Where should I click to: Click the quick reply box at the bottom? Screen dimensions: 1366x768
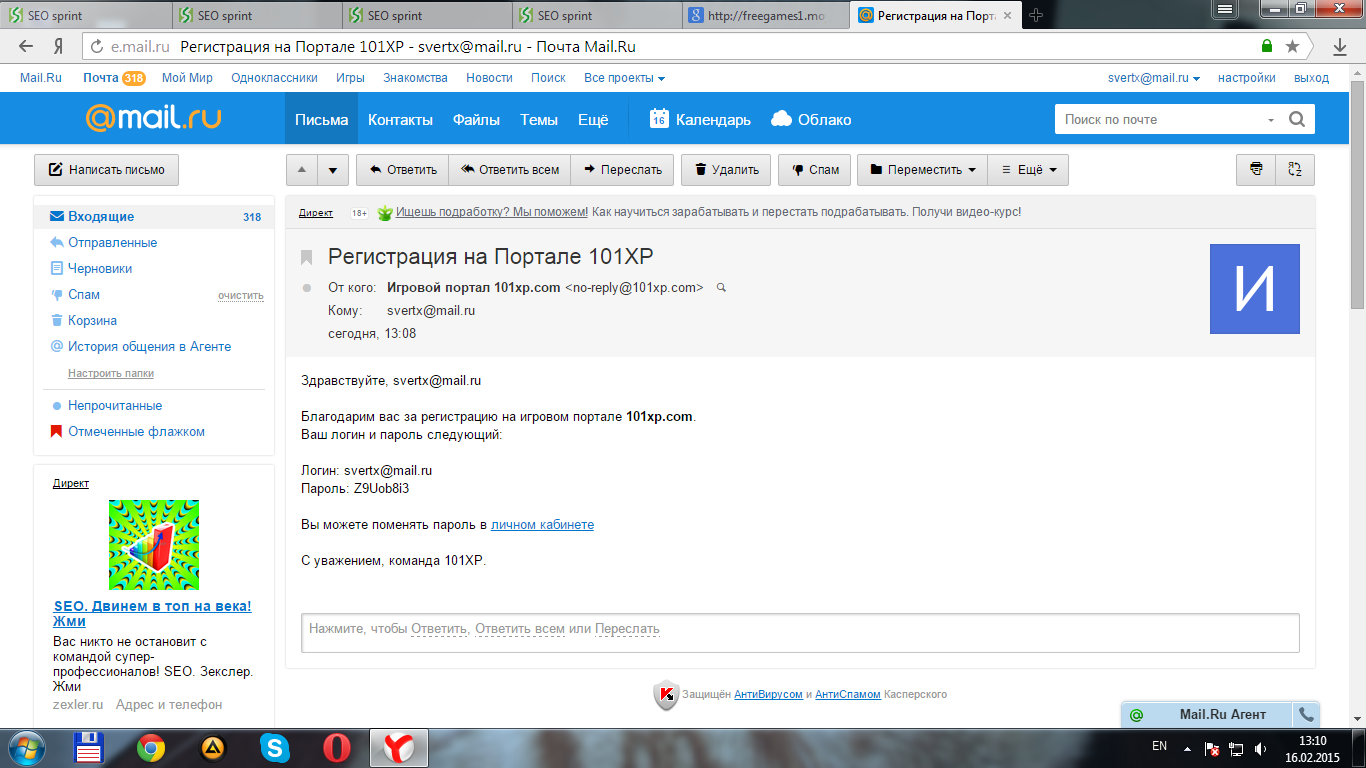click(x=800, y=633)
